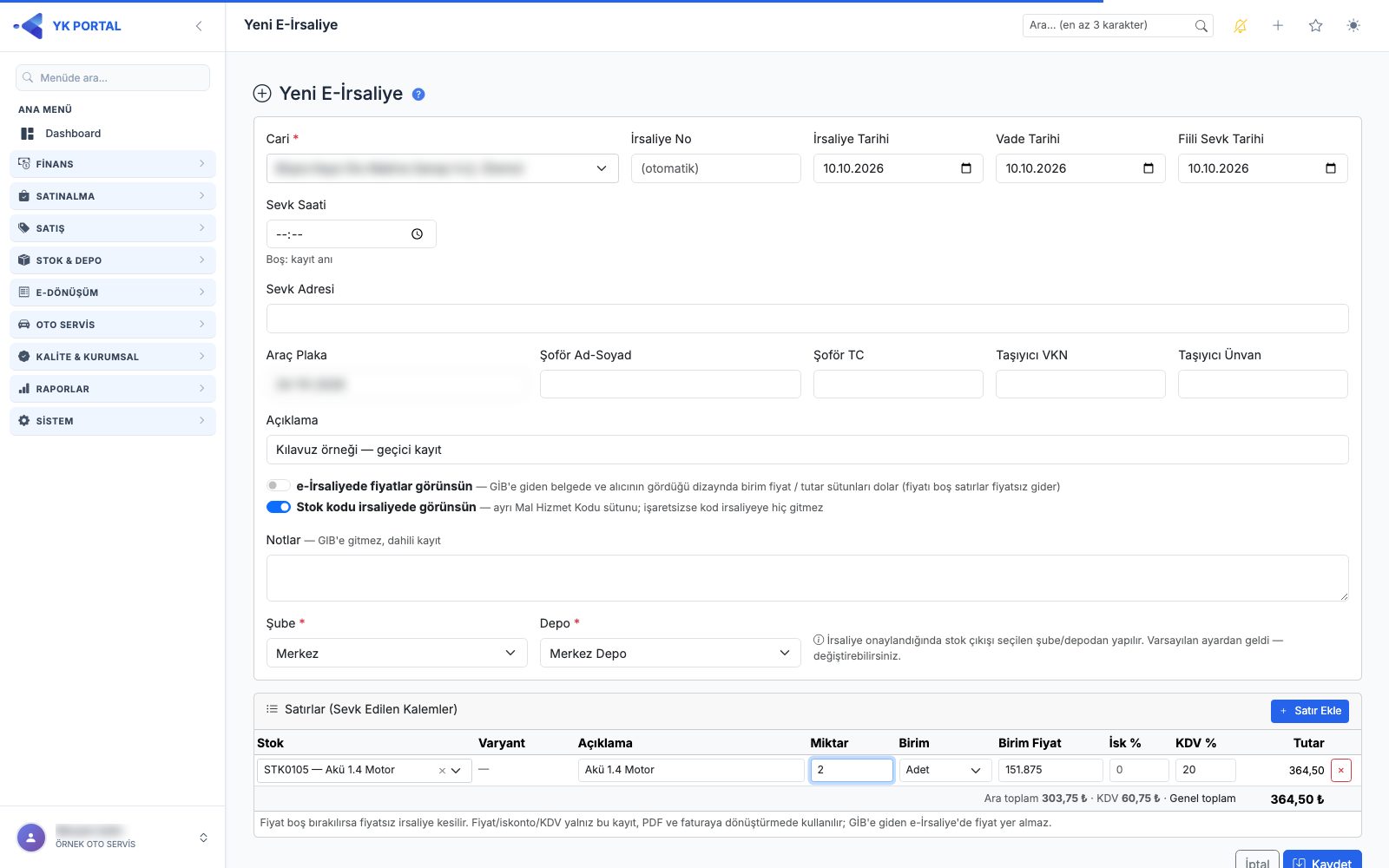Image resolution: width=1389 pixels, height=868 pixels.
Task: Click the Satır Ekle button
Action: click(1309, 711)
